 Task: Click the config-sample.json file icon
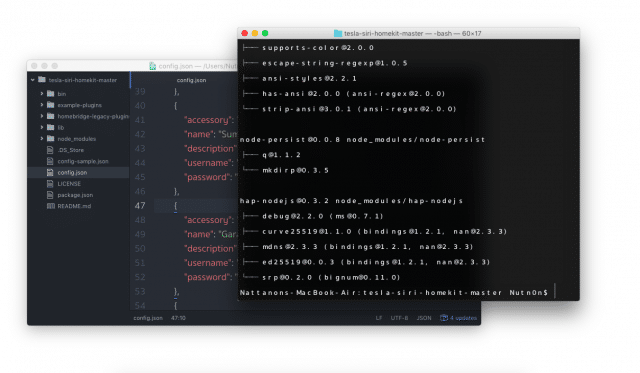tap(50, 161)
